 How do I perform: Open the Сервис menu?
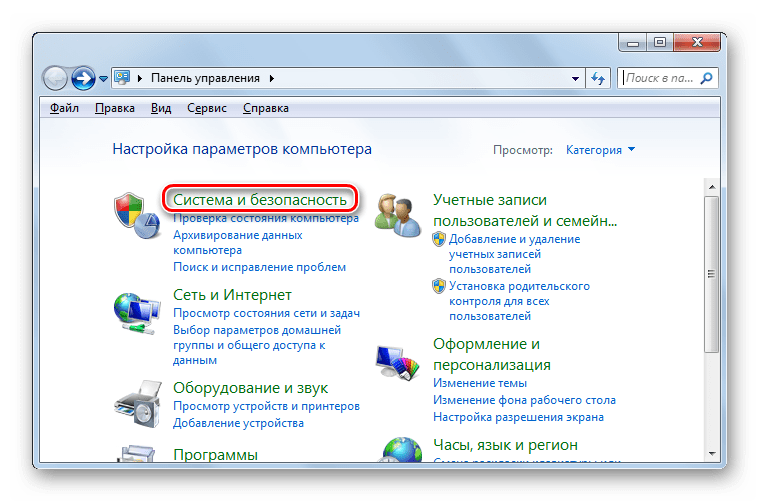click(x=207, y=108)
